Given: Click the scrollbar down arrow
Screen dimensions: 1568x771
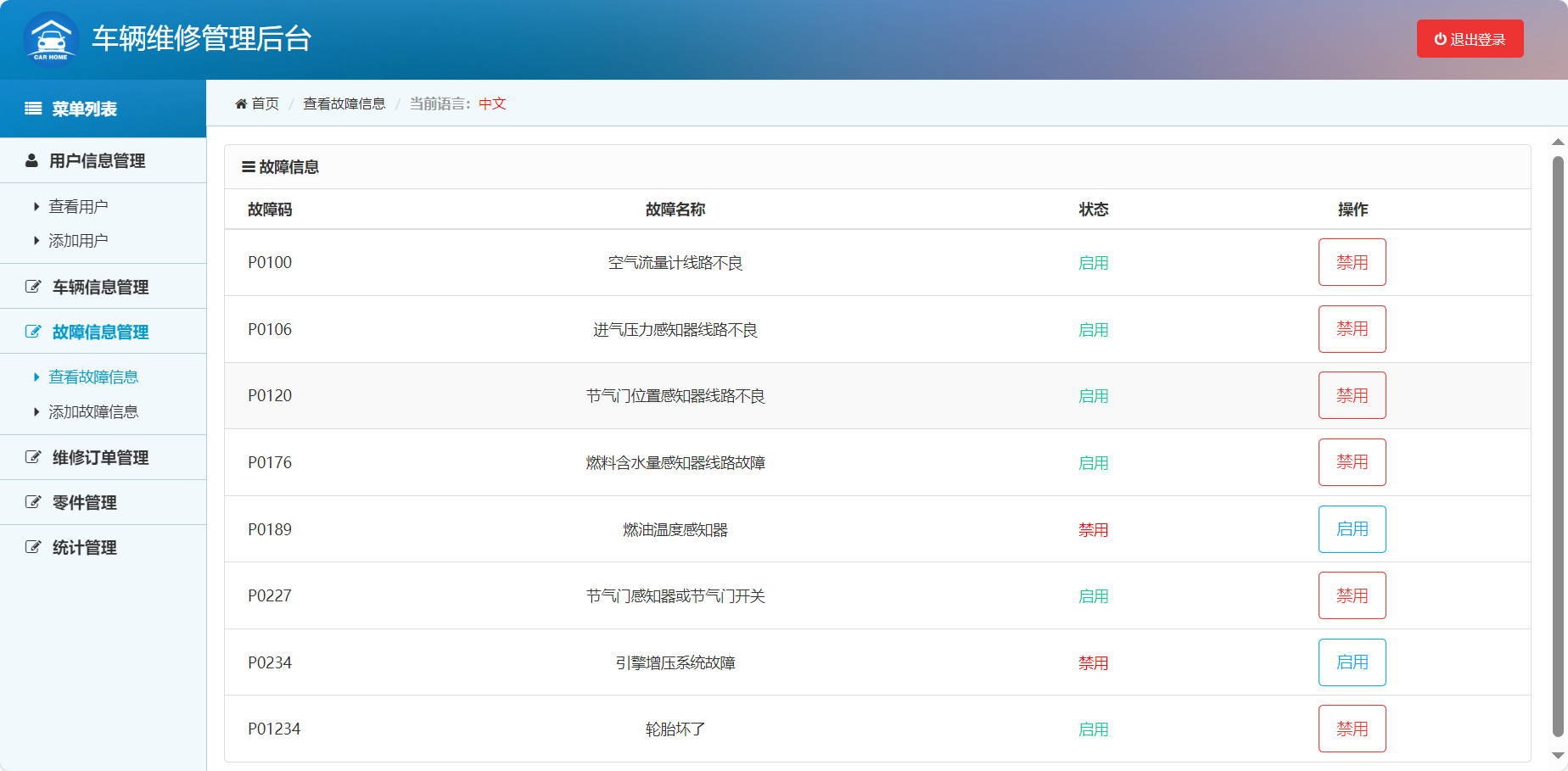Looking at the screenshot, I should pos(1558,756).
